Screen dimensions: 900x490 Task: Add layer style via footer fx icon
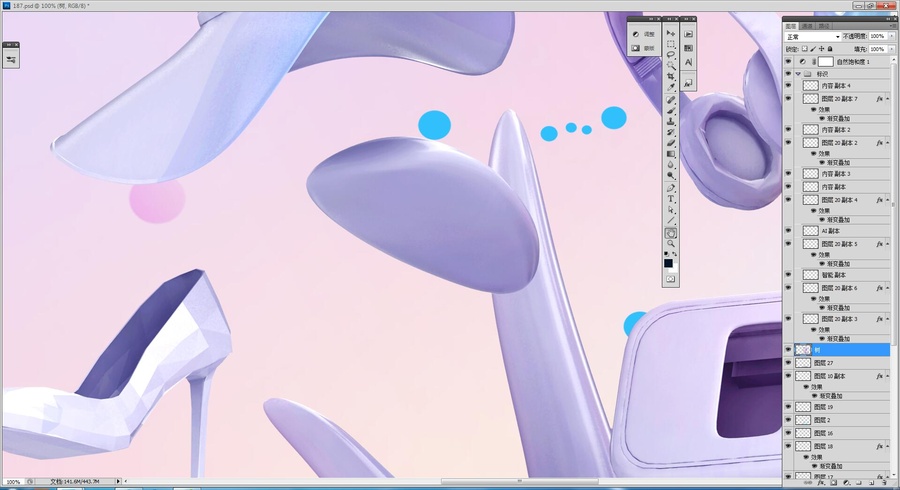[821, 484]
